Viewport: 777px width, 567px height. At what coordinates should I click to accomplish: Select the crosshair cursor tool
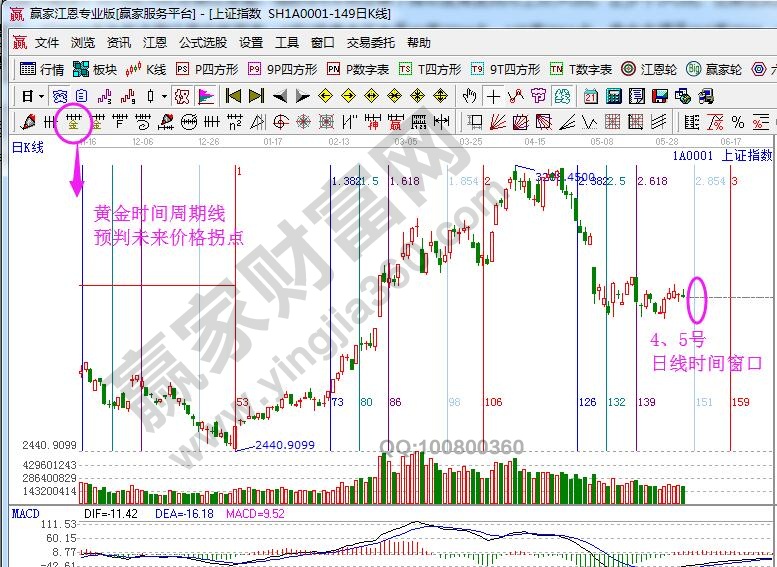[x=493, y=97]
